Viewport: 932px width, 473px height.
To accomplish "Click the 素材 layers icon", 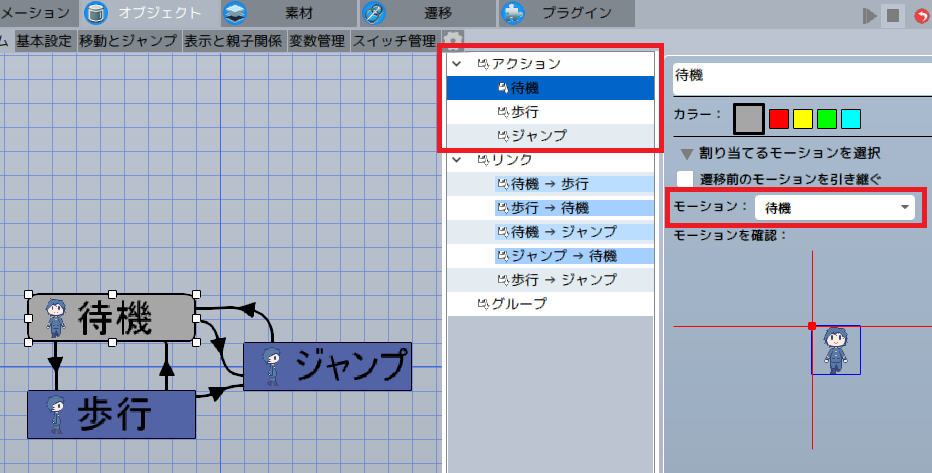I will coord(235,13).
